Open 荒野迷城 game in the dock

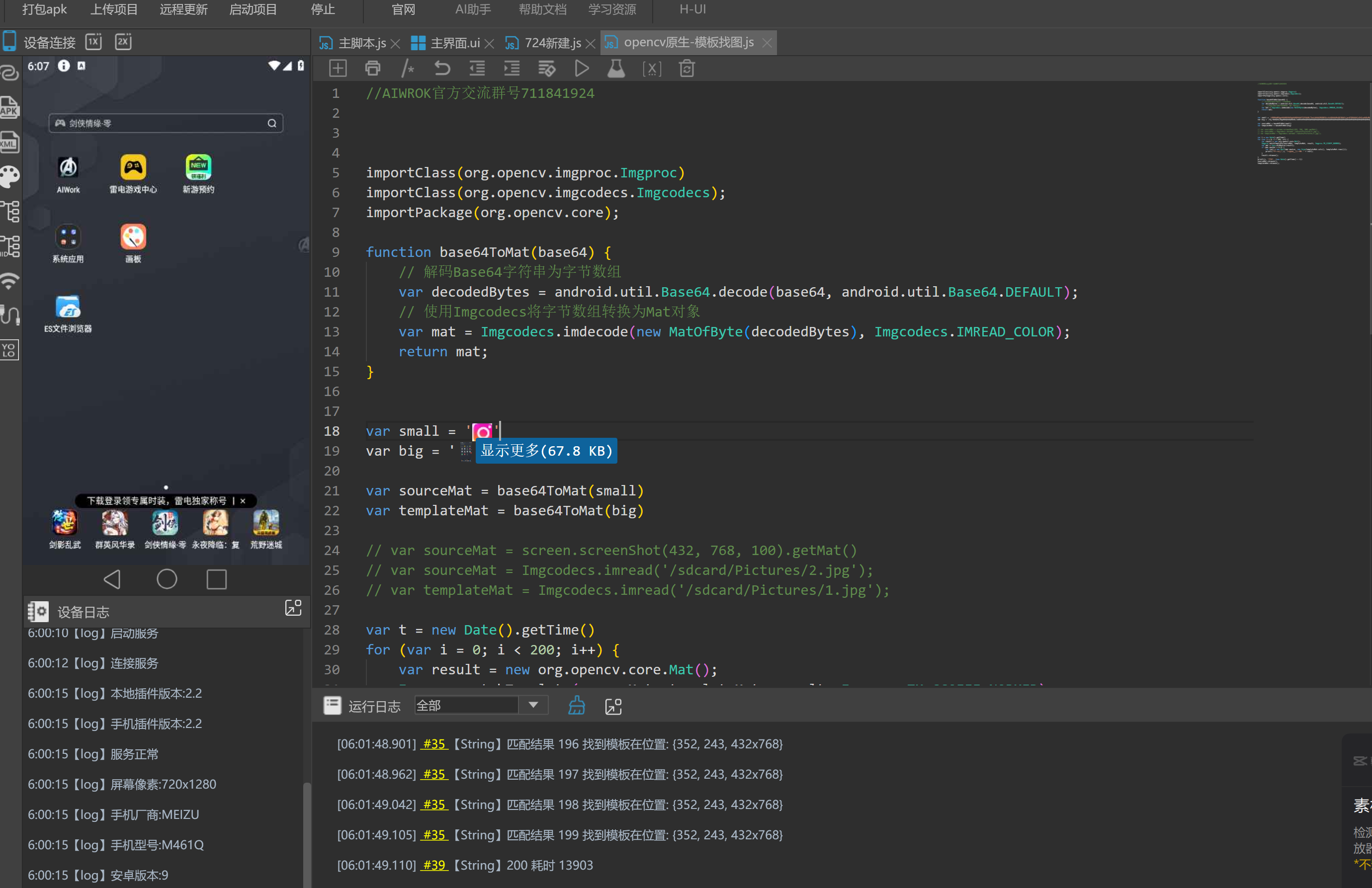(266, 530)
